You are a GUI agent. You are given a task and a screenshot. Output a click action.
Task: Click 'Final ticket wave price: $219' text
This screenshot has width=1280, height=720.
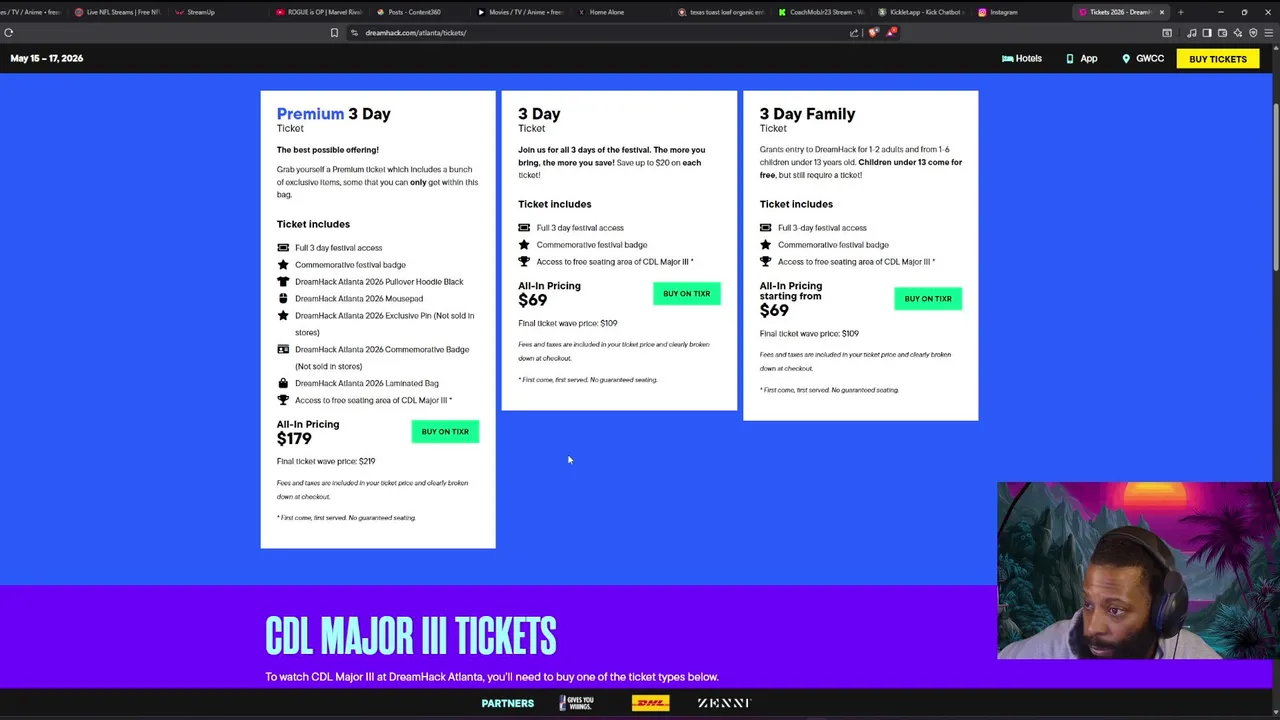coord(326,461)
